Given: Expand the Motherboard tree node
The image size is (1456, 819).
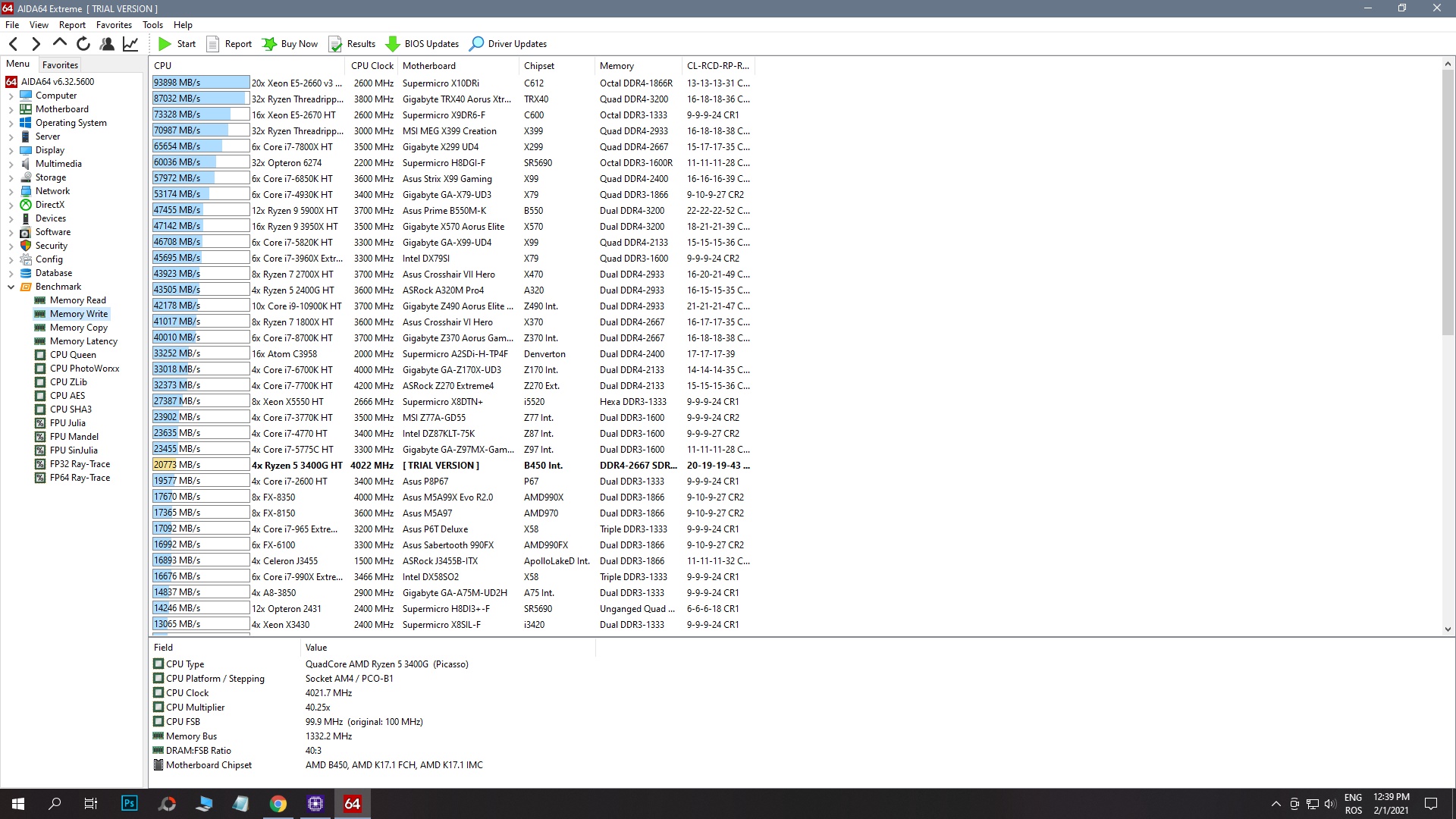Looking at the screenshot, I should click(x=11, y=110).
